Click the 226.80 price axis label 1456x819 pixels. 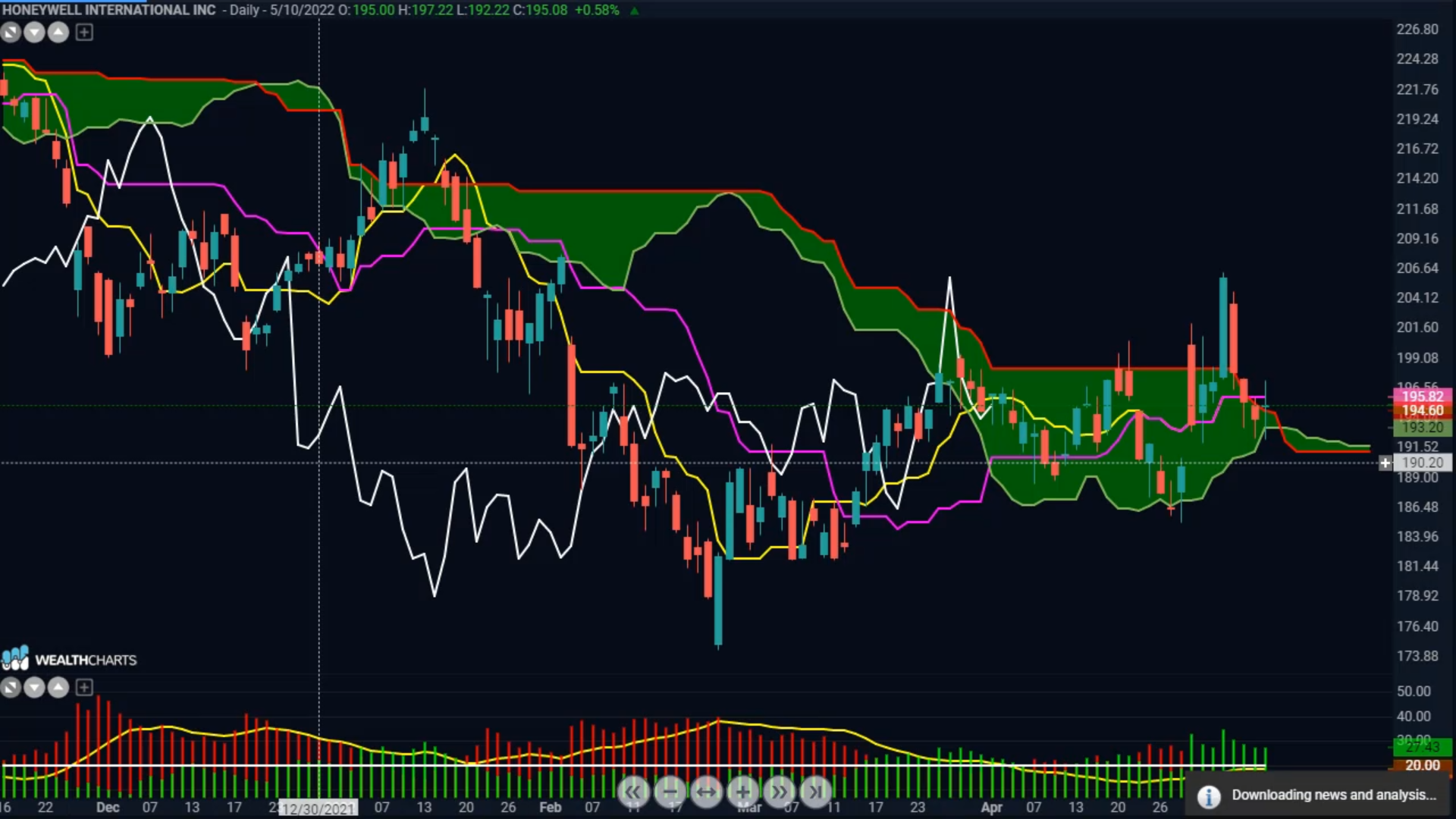pos(1417,29)
